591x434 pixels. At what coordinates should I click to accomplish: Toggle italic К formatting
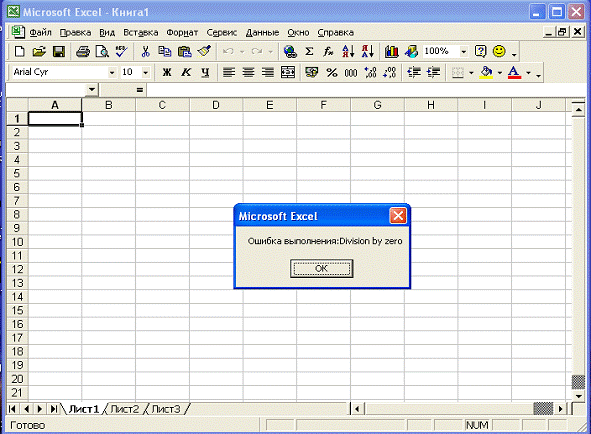point(186,72)
